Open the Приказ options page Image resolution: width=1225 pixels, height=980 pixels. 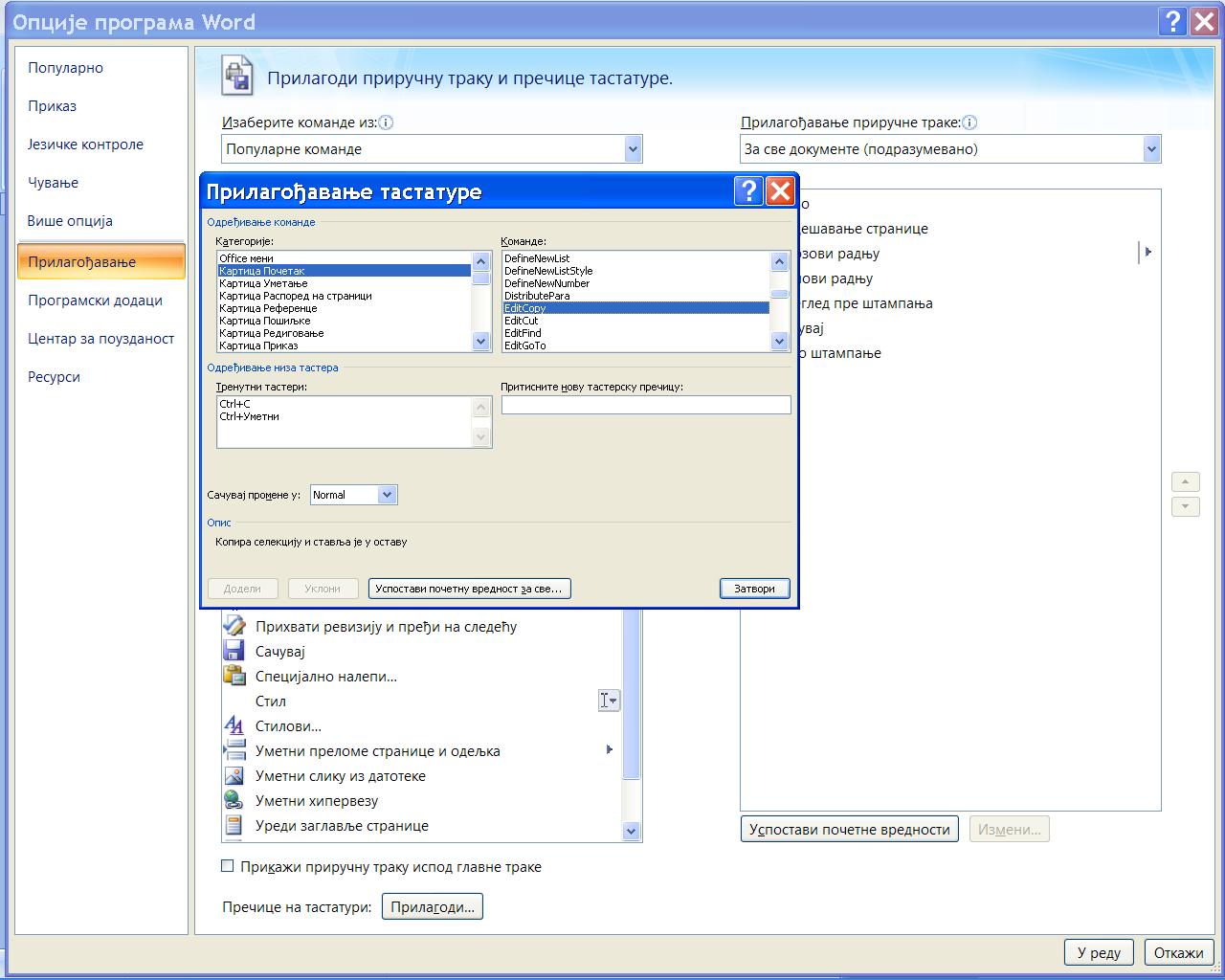click(x=101, y=106)
